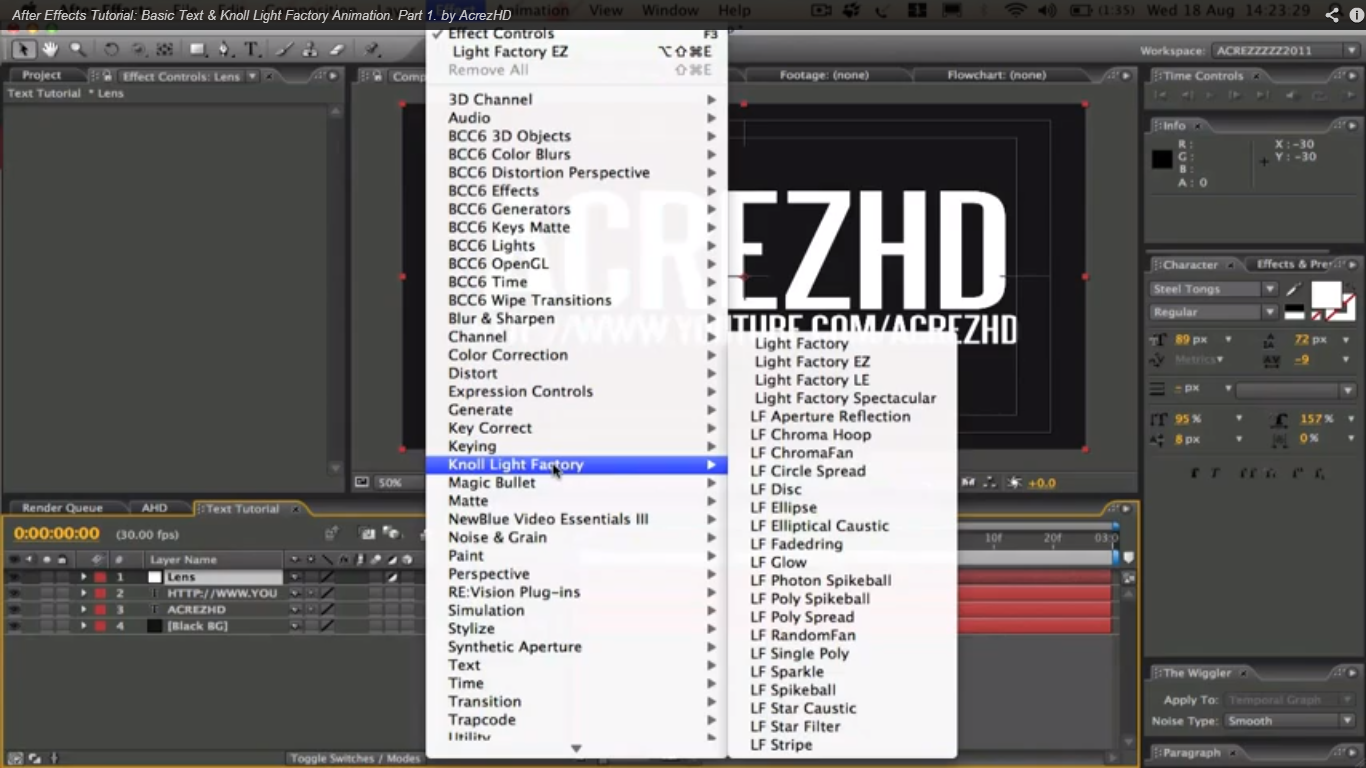Image resolution: width=1366 pixels, height=768 pixels.
Task: Select the Puppet Pin tool
Action: coord(372,49)
